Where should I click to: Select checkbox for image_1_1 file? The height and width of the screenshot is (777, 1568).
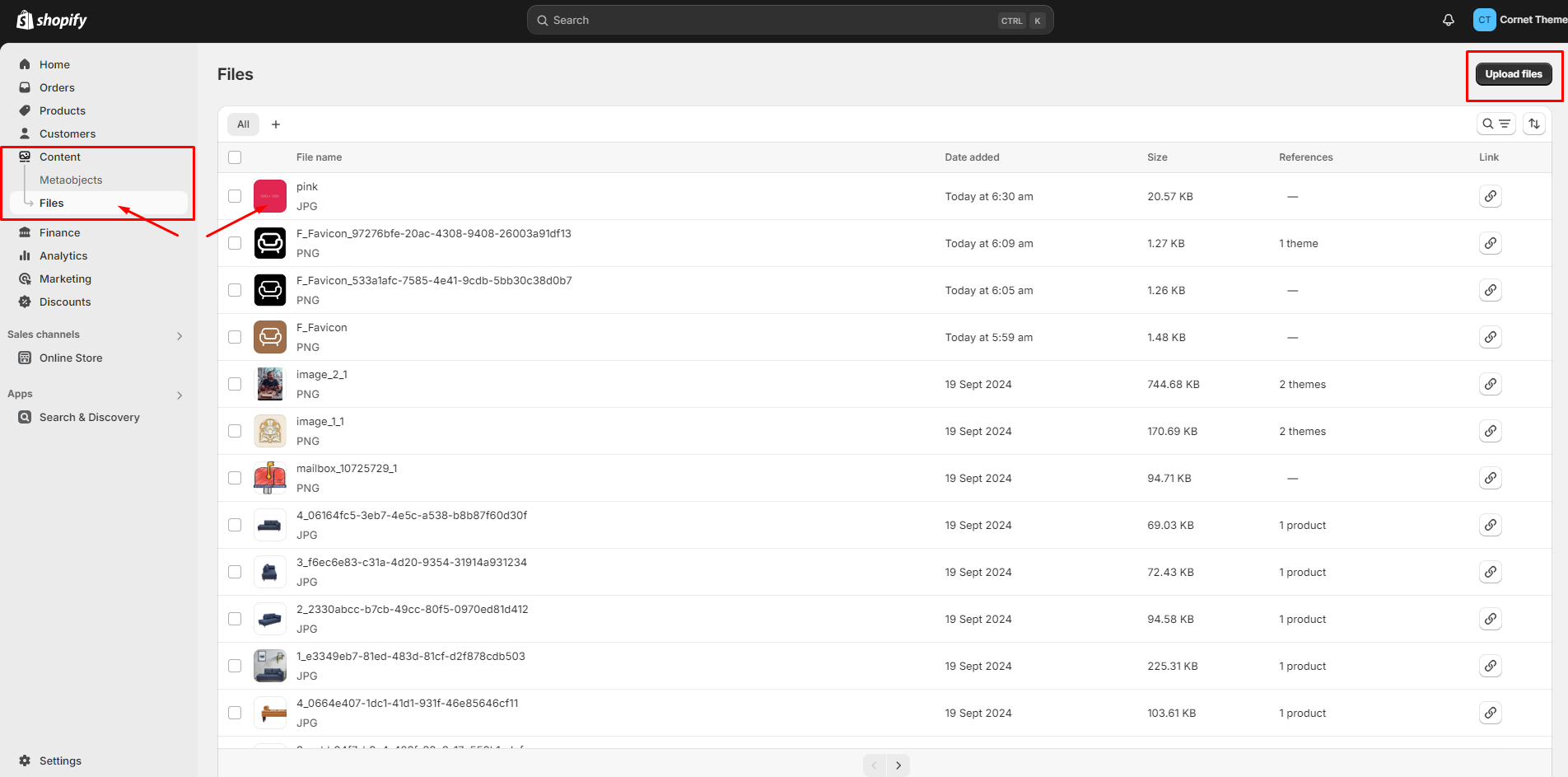(235, 431)
